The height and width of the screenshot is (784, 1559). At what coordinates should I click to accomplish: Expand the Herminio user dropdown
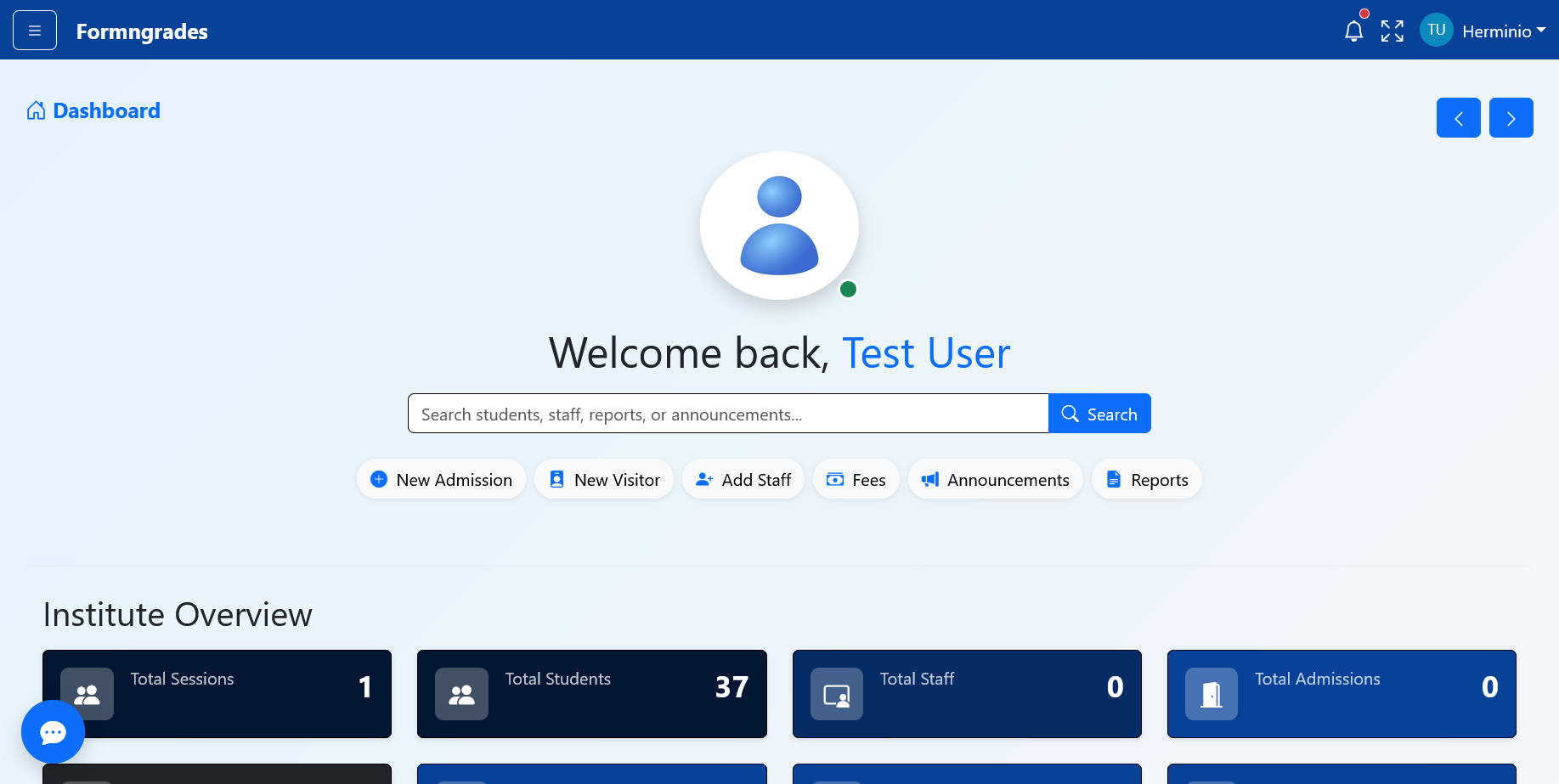coord(1503,31)
